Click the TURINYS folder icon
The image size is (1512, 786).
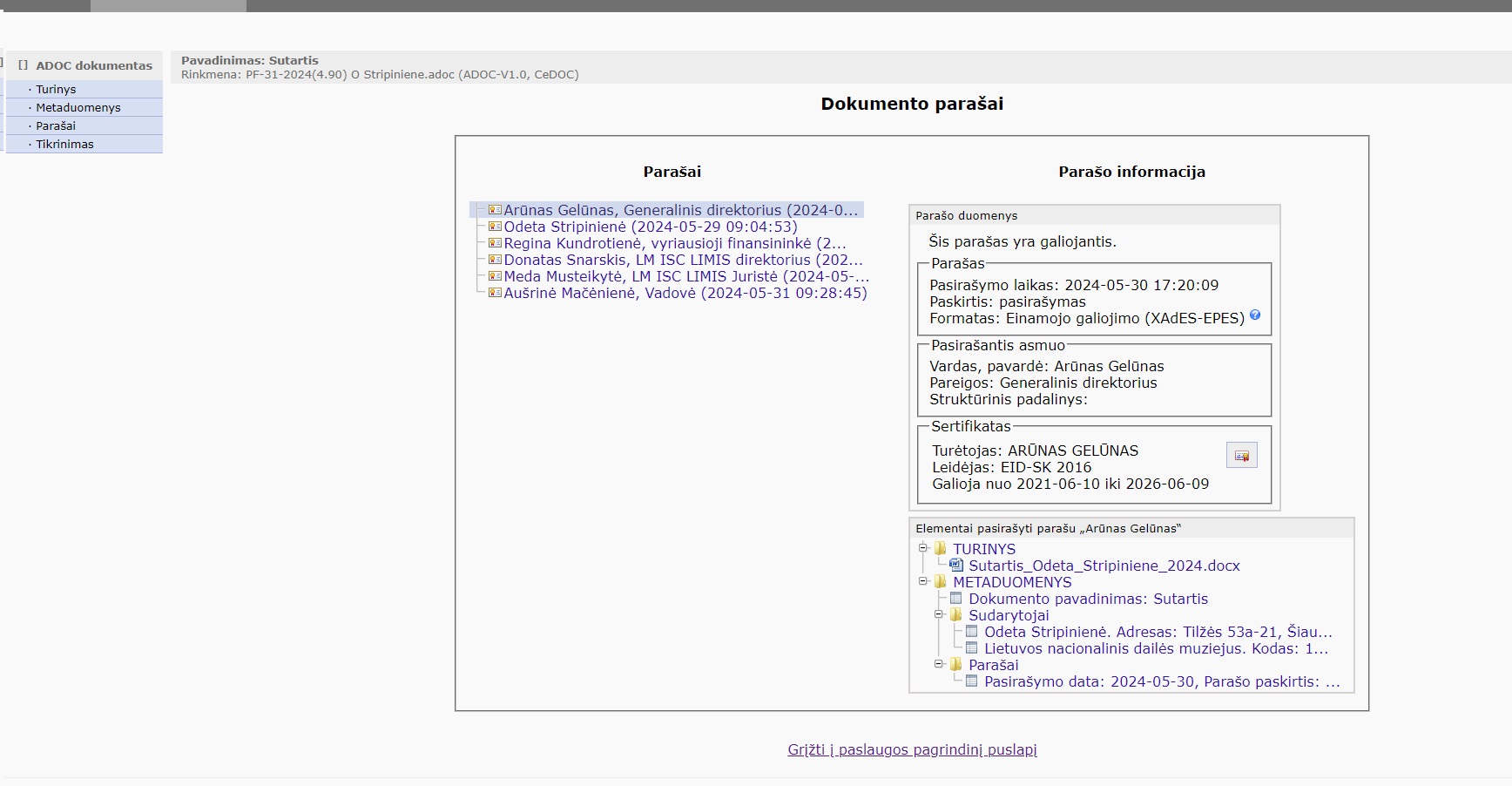click(941, 548)
